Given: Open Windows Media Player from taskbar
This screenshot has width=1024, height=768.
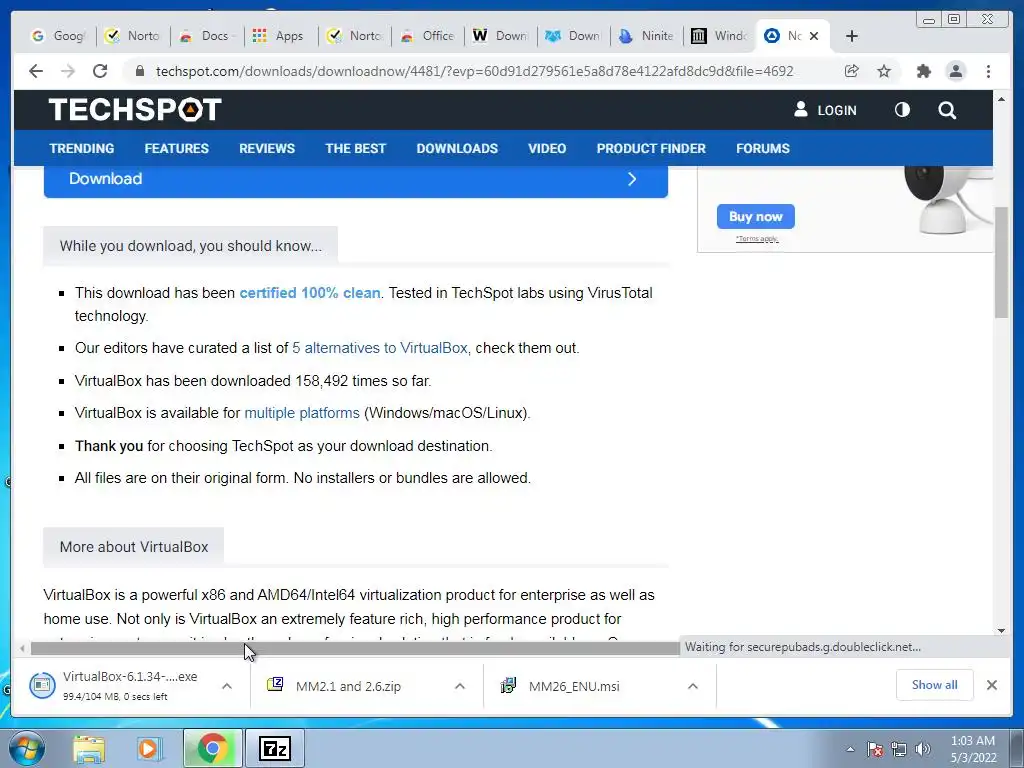Looking at the screenshot, I should 150,749.
